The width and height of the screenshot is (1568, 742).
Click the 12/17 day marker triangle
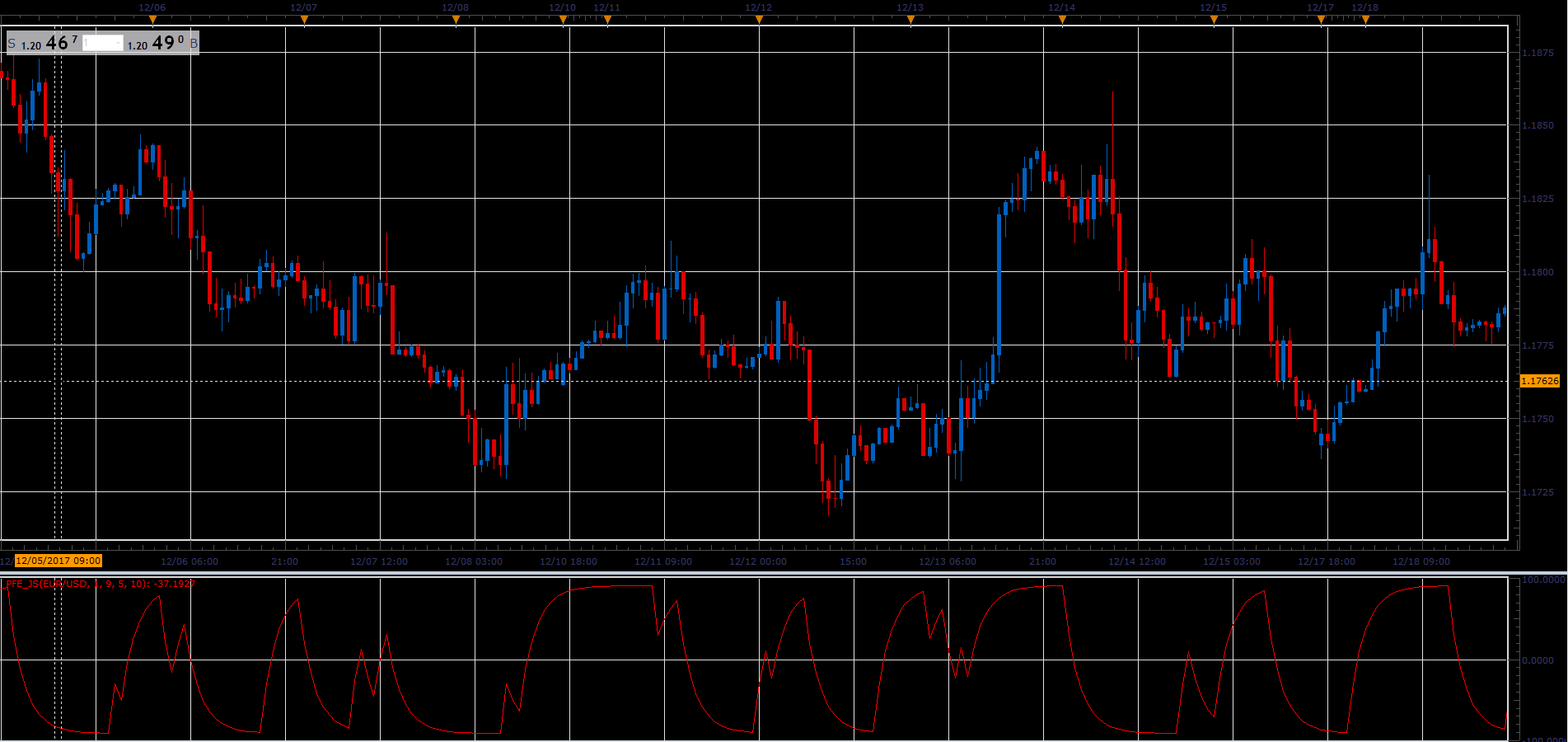(1321, 21)
